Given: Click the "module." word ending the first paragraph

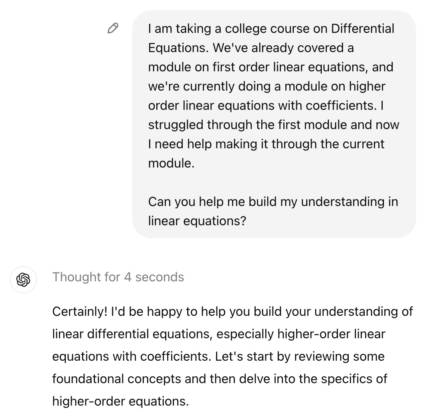Looking at the screenshot, I should pos(171,163).
